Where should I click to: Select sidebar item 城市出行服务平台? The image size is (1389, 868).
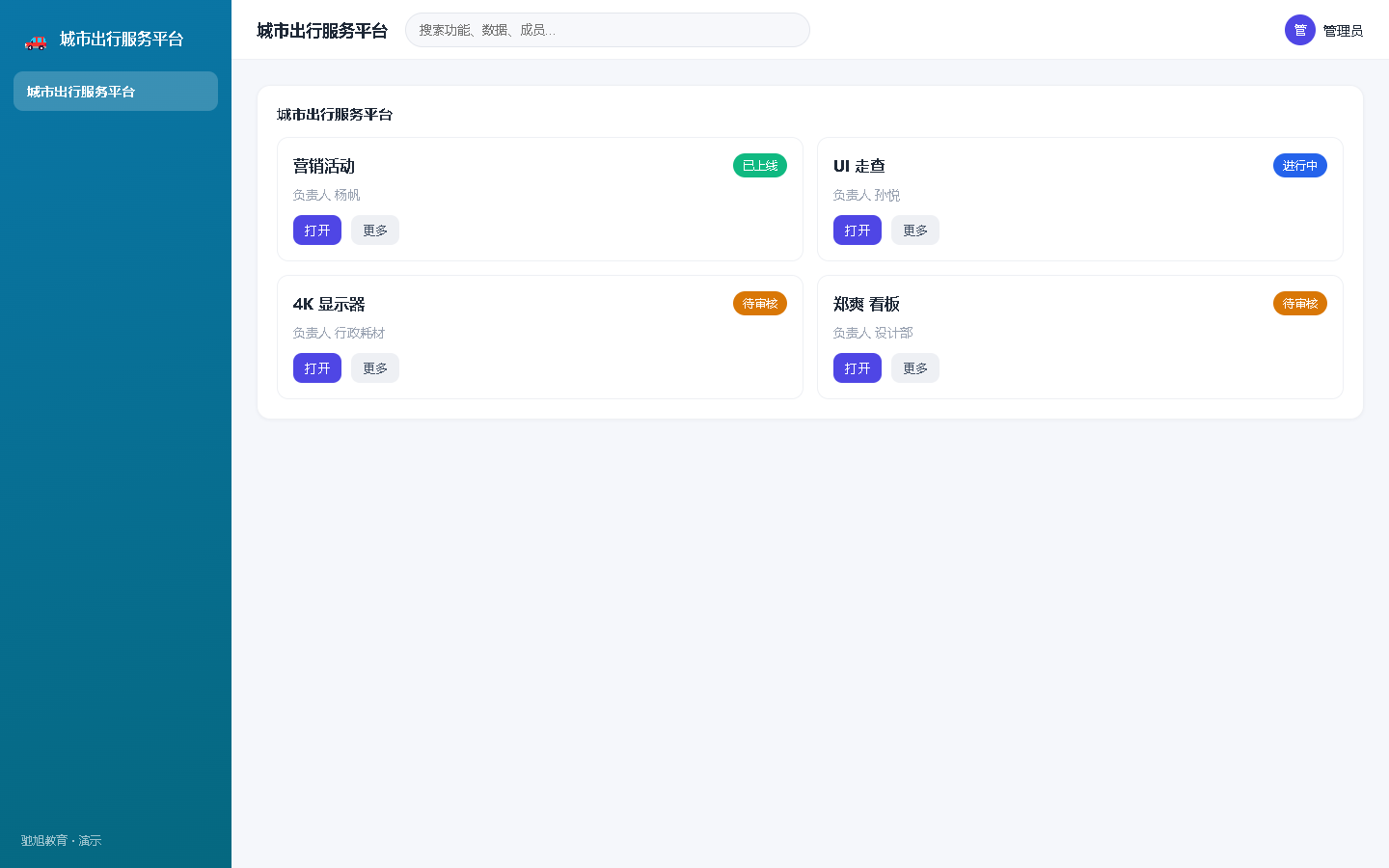coord(116,92)
